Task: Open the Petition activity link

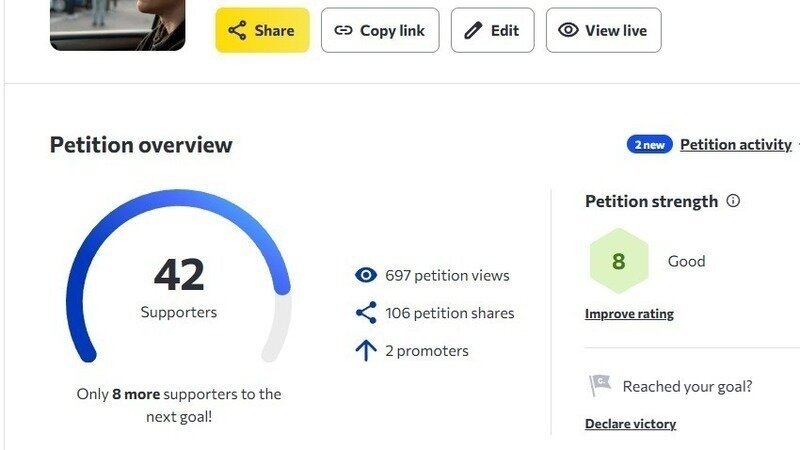Action: pyautogui.click(x=736, y=145)
